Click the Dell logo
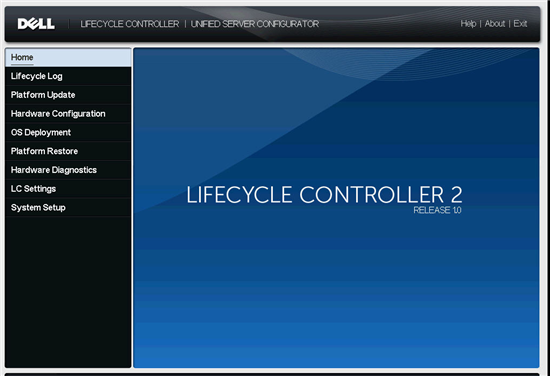The width and height of the screenshot is (550, 376). coord(36,24)
